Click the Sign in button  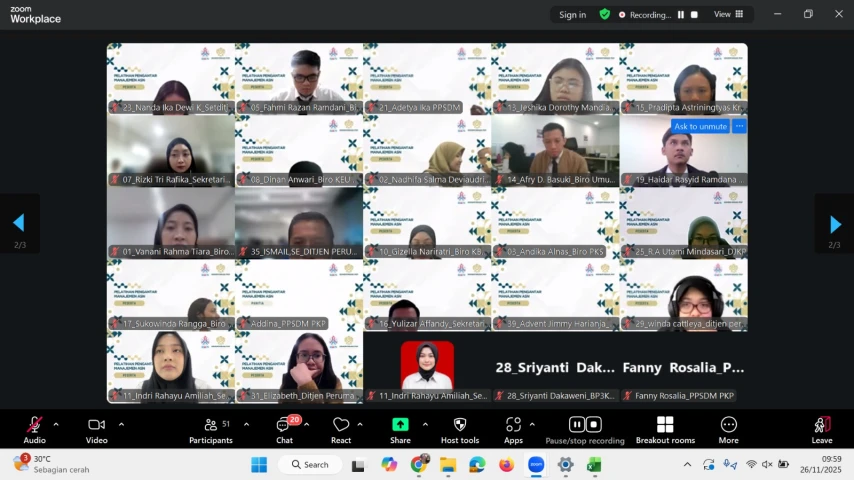(x=572, y=15)
